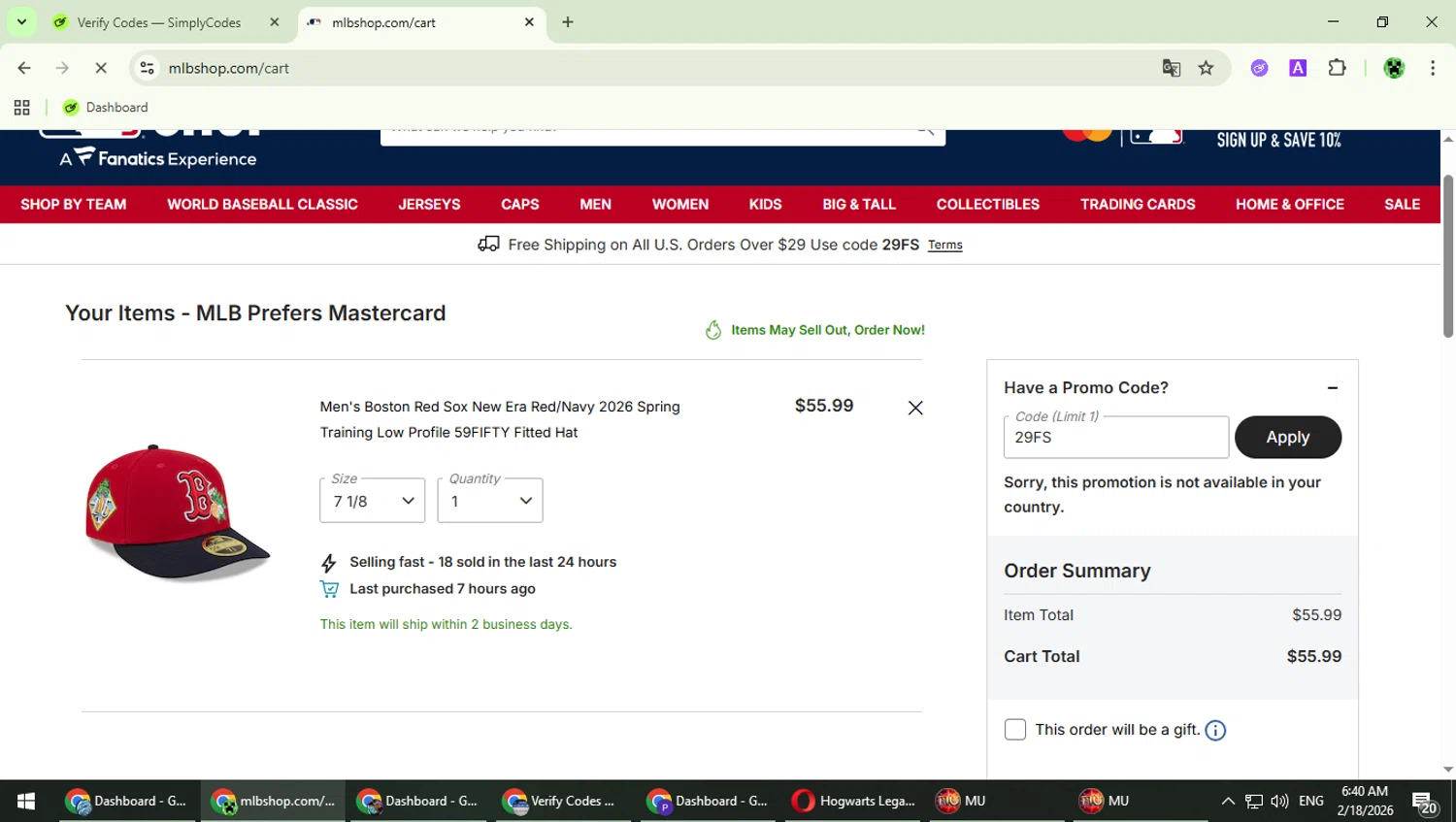This screenshot has height=822, width=1456.
Task: Open site information icon in address bar
Action: (x=147, y=68)
